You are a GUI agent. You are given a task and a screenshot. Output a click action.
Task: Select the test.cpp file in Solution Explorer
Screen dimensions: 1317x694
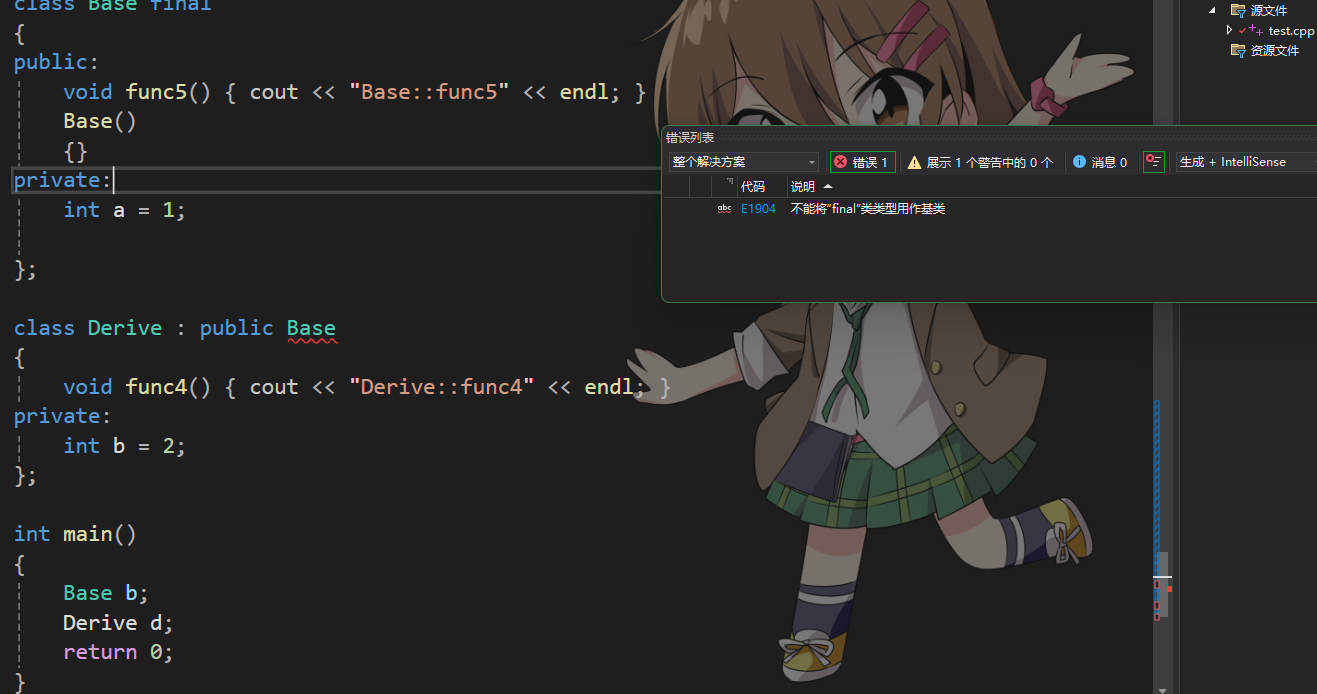tap(1291, 31)
